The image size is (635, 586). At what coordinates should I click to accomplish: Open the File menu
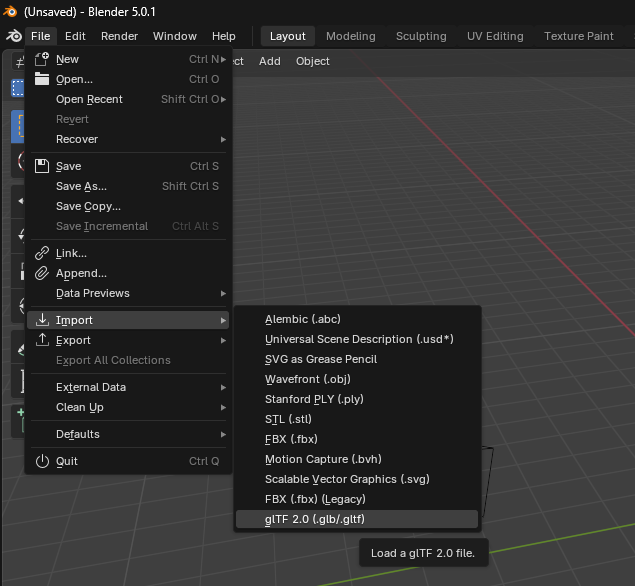click(40, 36)
